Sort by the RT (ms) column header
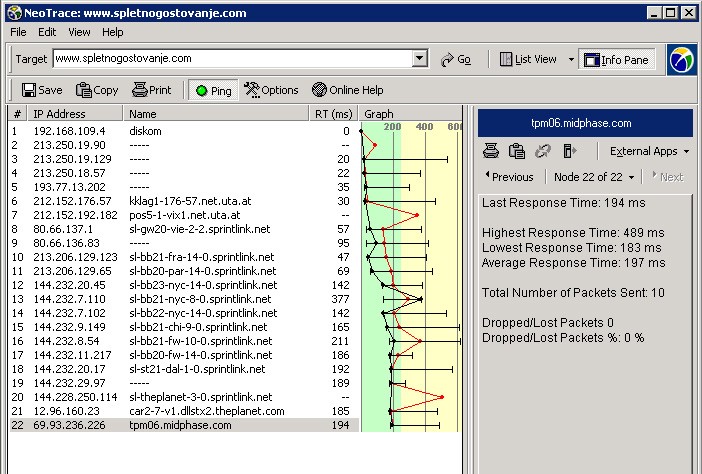The width and height of the screenshot is (702, 474). 334,114
